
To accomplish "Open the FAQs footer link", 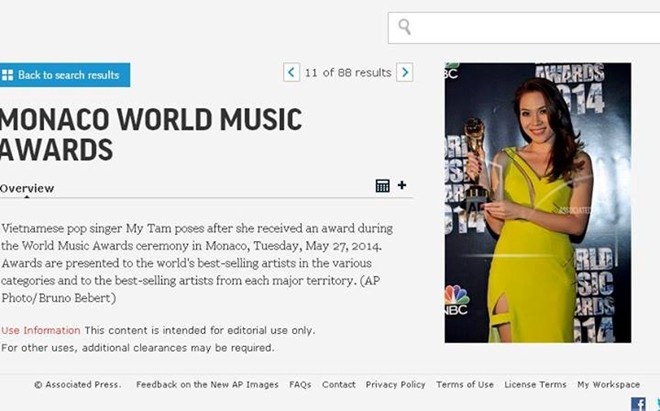I will pyautogui.click(x=300, y=385).
